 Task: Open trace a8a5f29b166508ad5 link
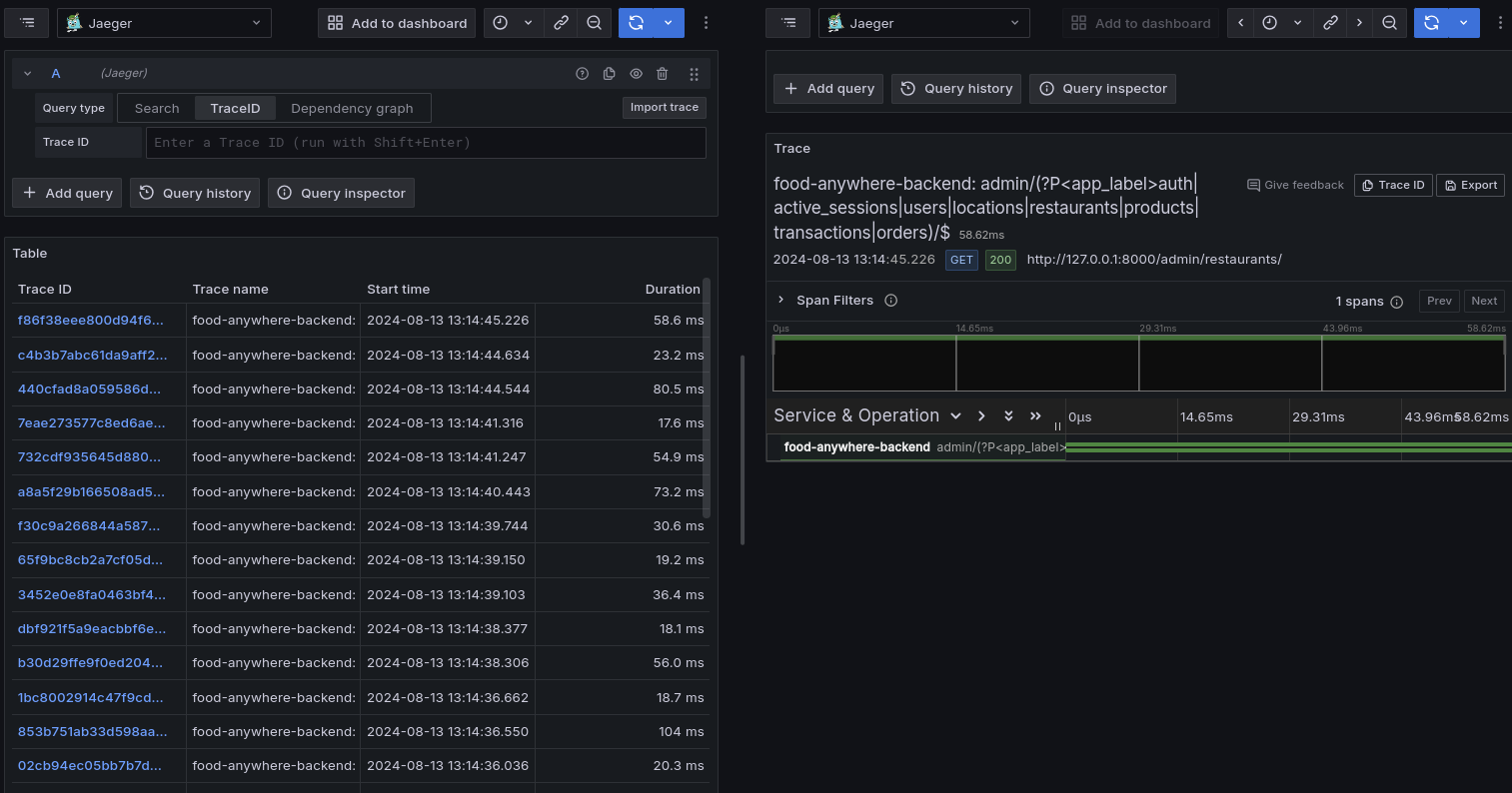pos(92,491)
